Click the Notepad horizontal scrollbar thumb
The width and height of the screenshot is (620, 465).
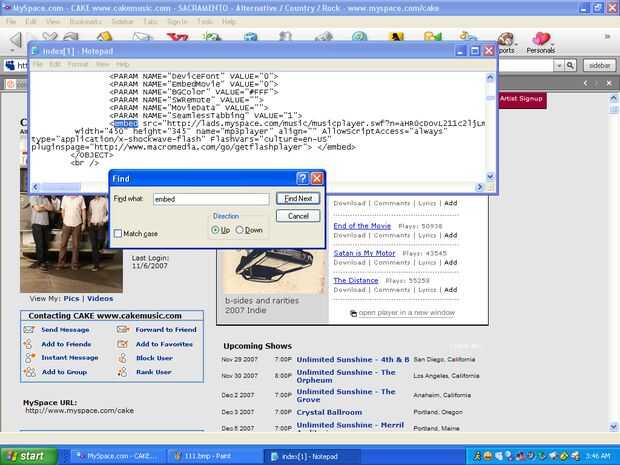coord(60,187)
